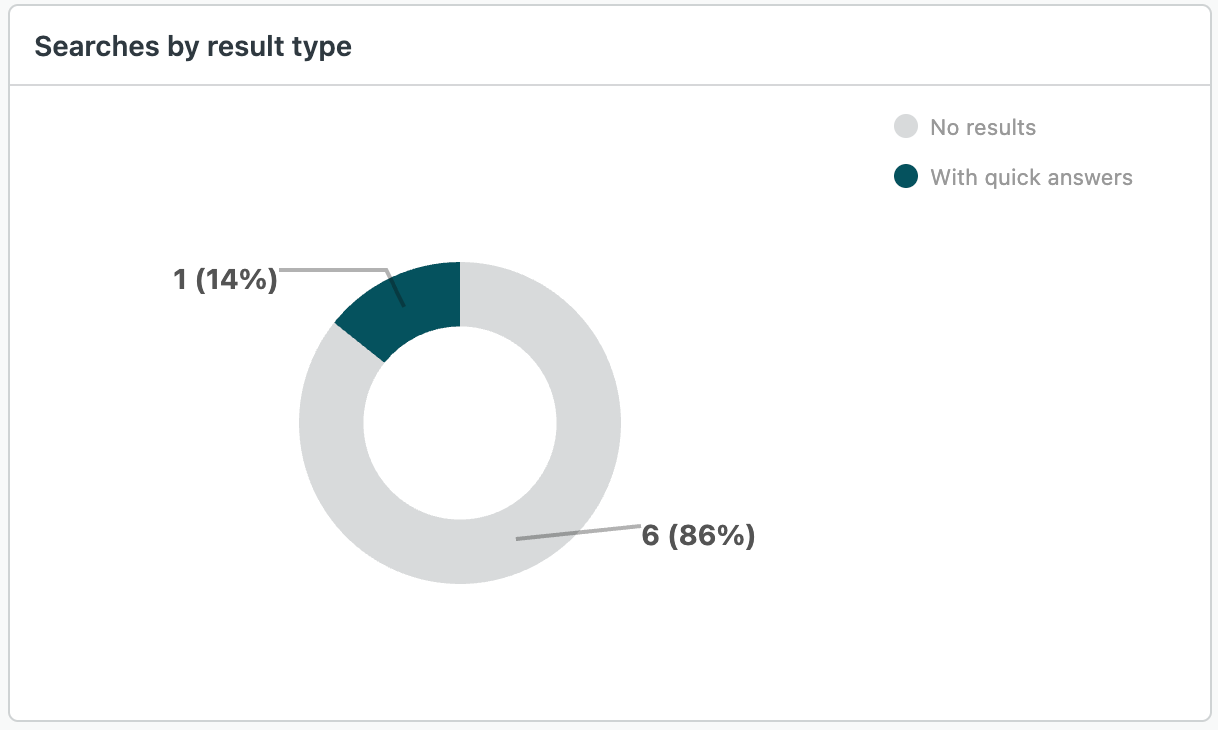Click the leader line beside the 86% label

click(580, 532)
